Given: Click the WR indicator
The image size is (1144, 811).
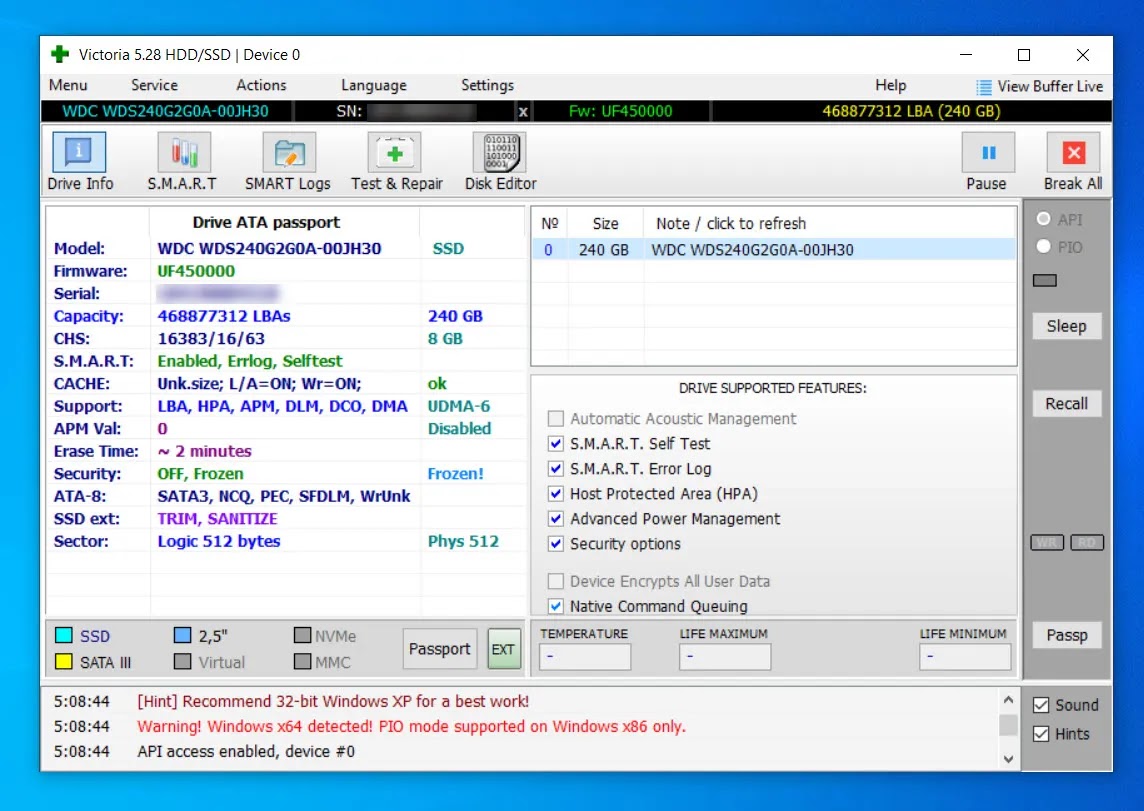Looking at the screenshot, I should point(1047,543).
